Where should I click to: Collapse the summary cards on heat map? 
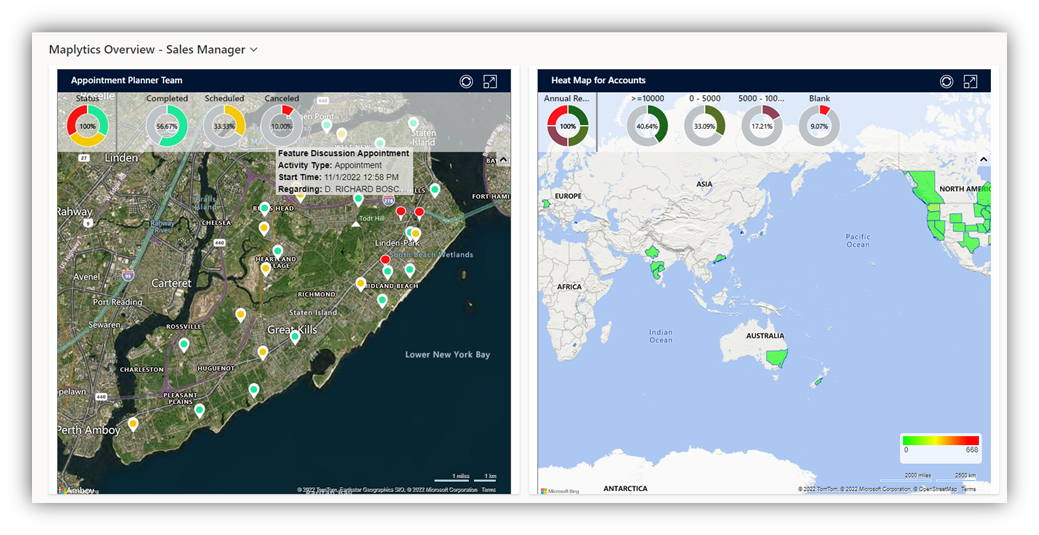click(983, 159)
